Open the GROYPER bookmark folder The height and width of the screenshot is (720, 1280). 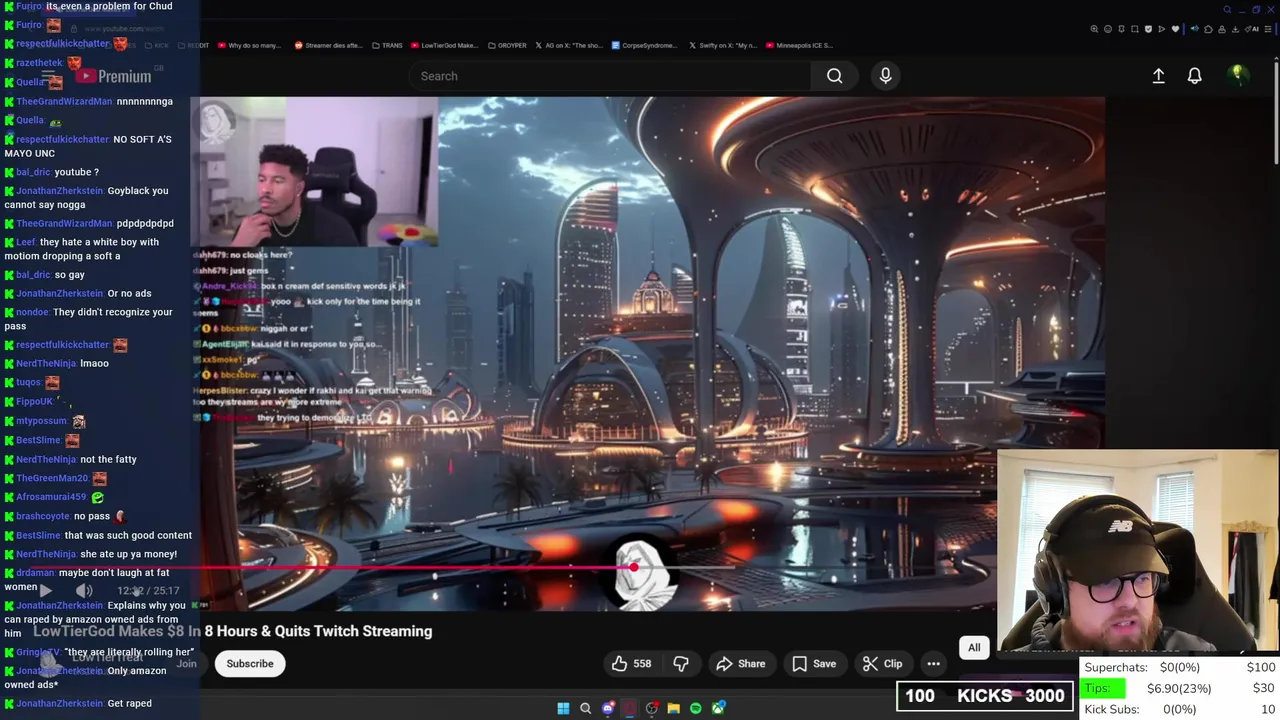[507, 45]
